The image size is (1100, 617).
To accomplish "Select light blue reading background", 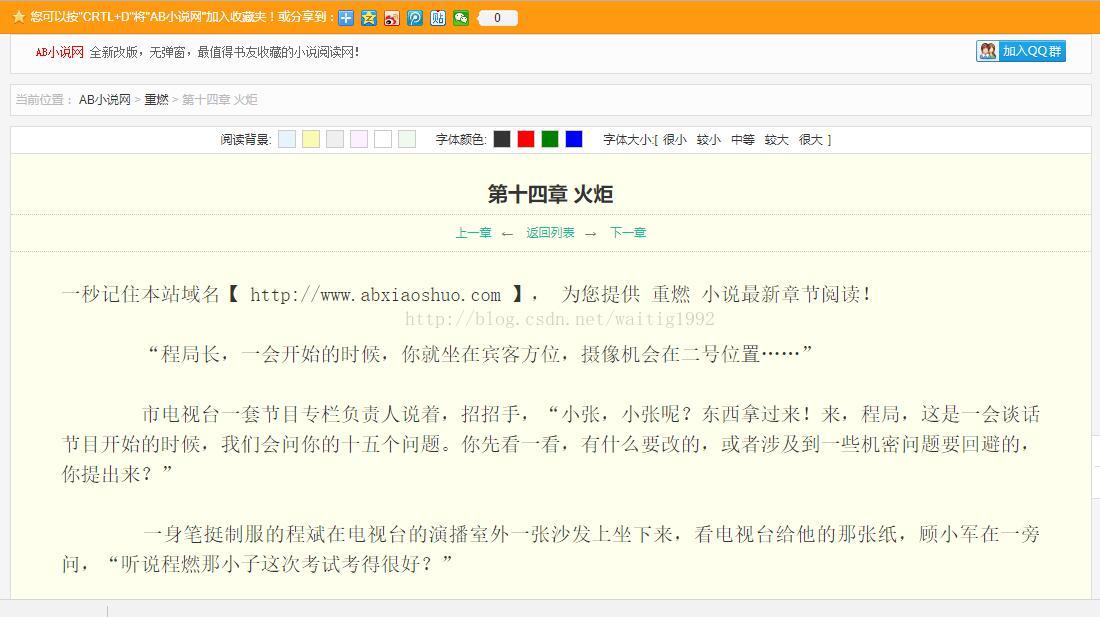I will pyautogui.click(x=287, y=139).
